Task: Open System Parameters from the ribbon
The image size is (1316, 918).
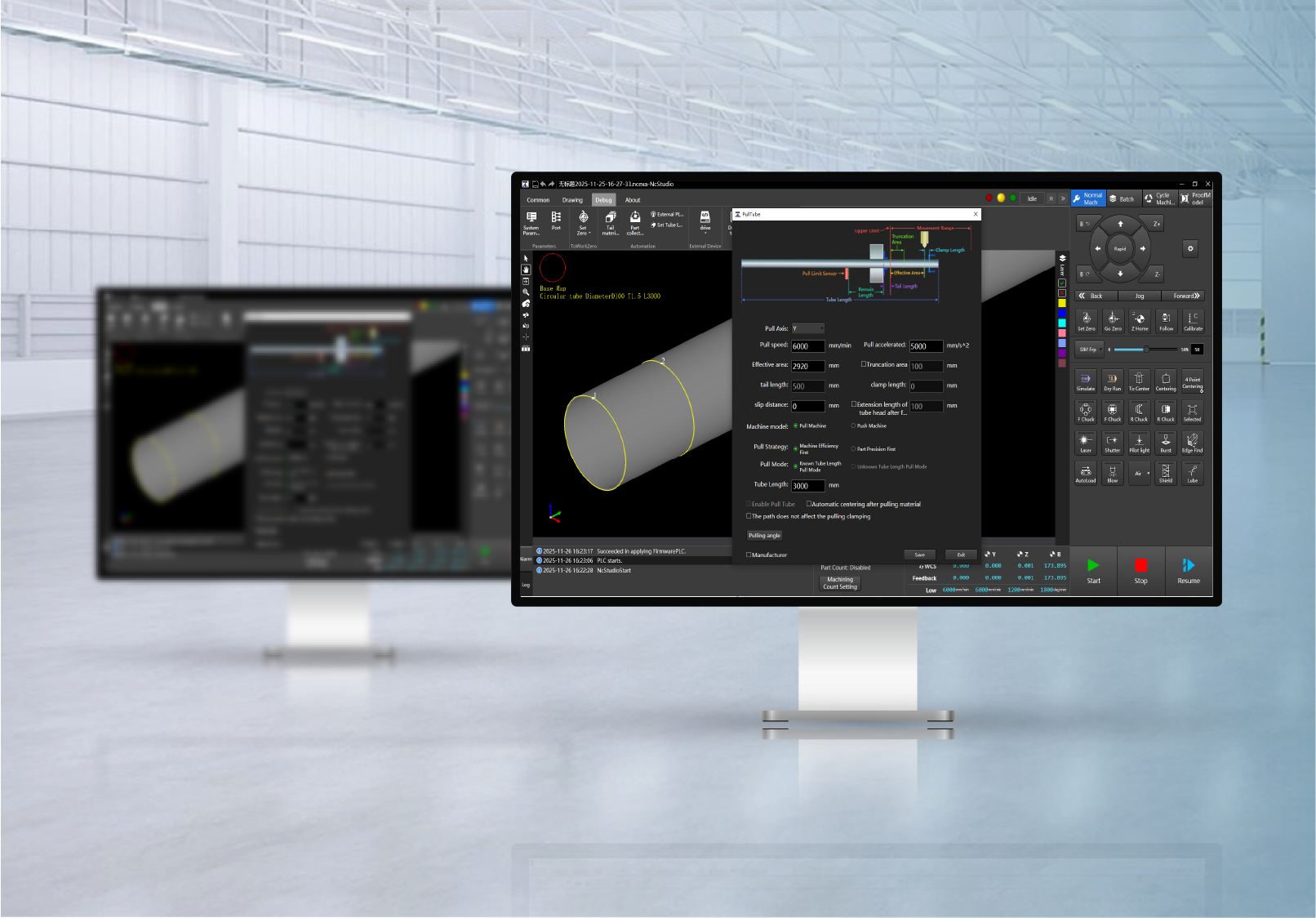Action: (531, 222)
